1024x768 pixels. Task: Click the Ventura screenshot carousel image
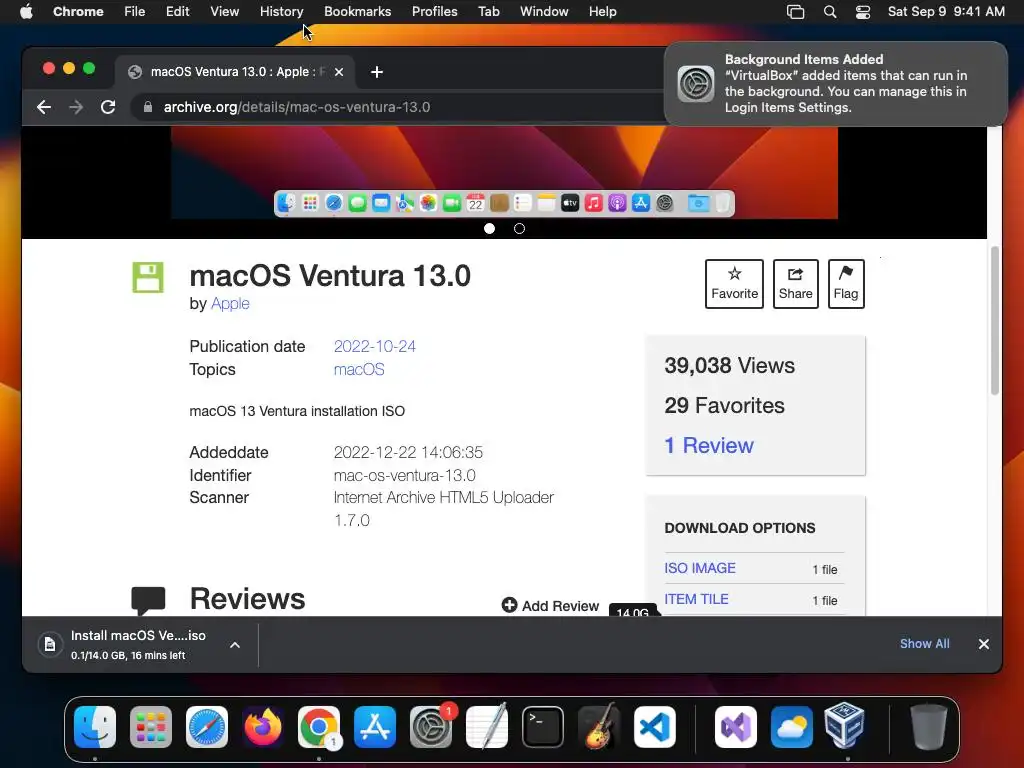pos(504,172)
